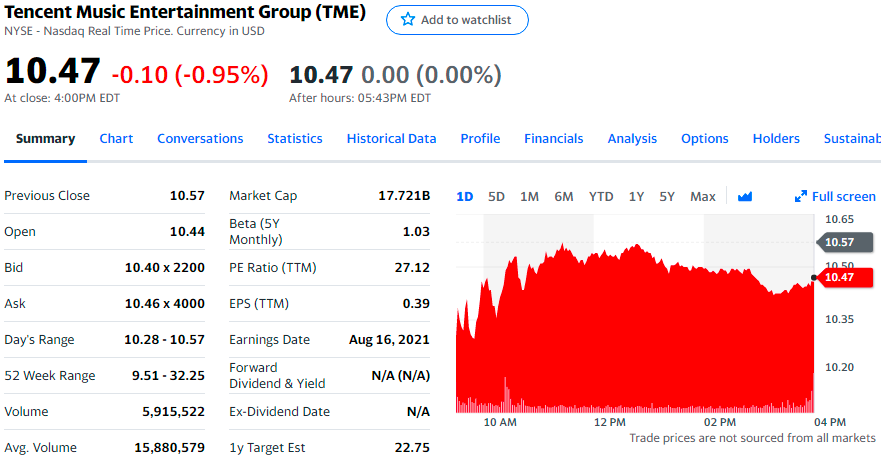Select the 5D chart range

496,197
